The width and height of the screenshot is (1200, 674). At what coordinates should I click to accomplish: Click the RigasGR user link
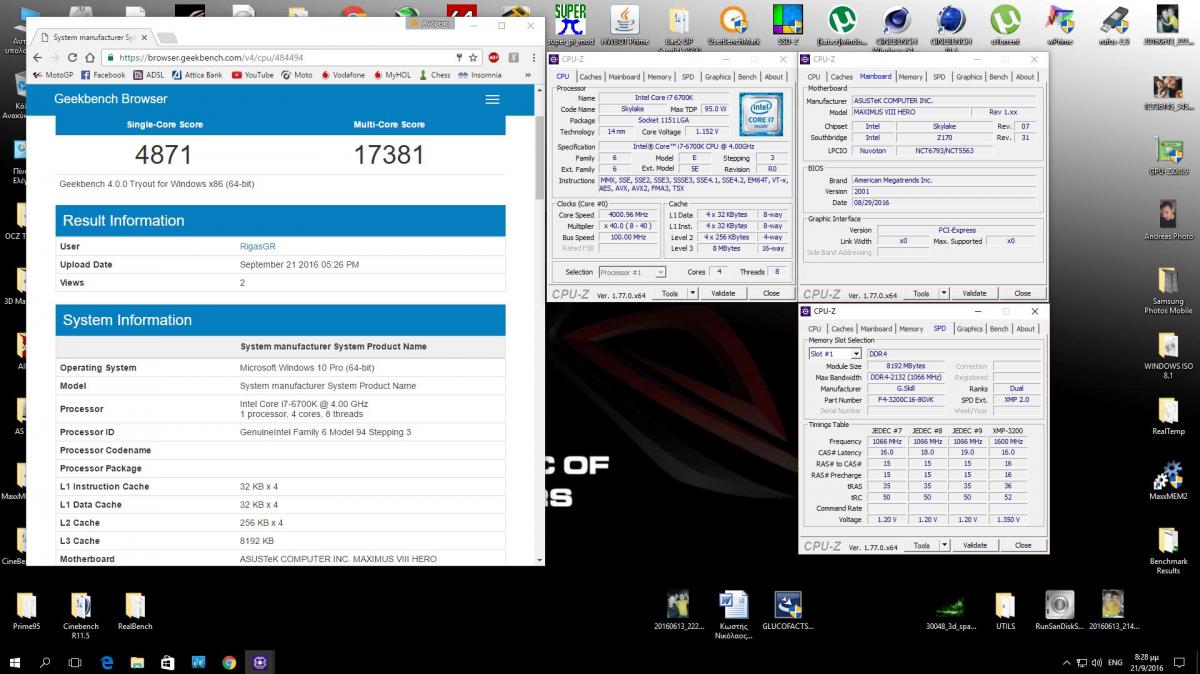click(258, 246)
